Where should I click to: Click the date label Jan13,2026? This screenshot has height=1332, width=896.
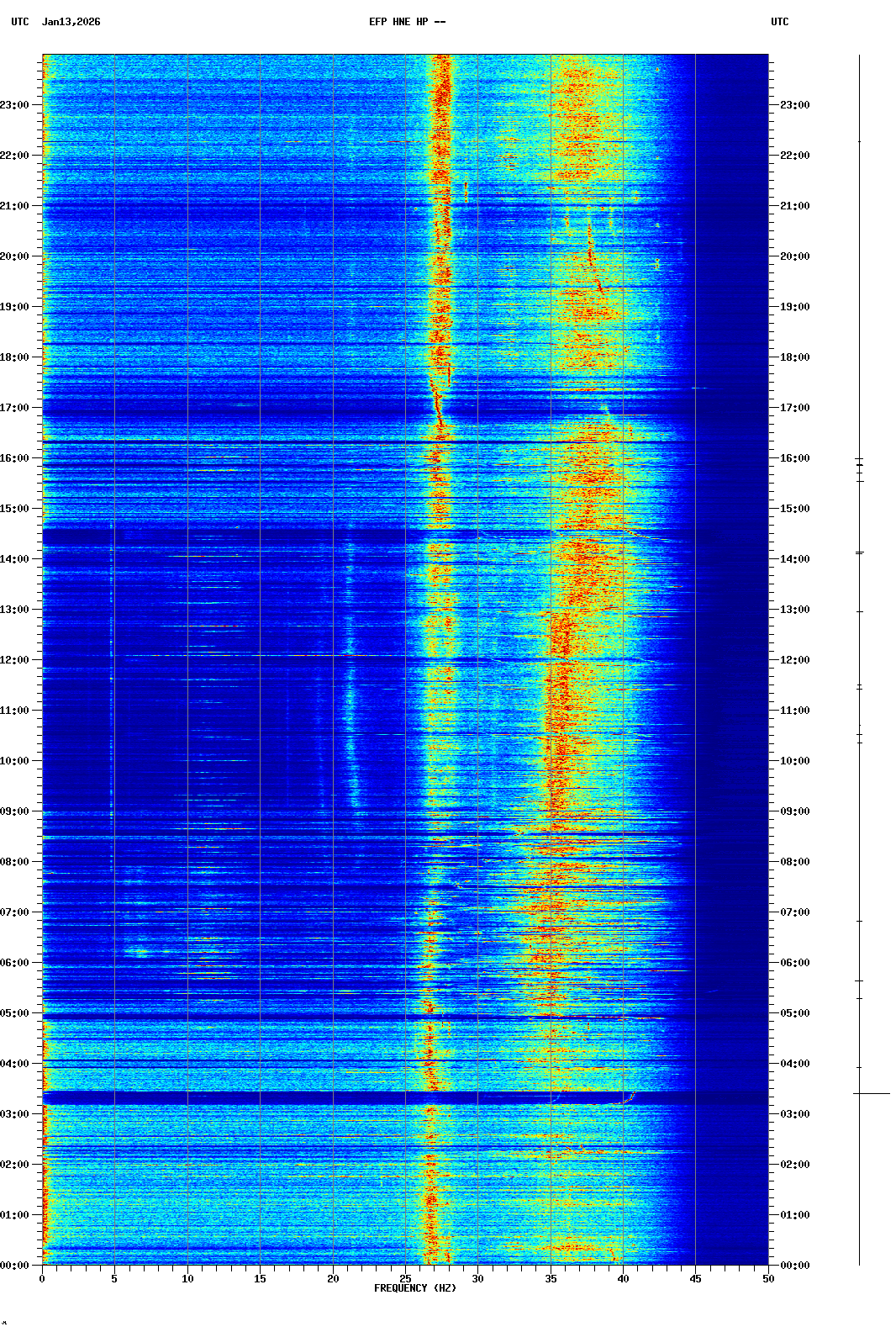click(x=71, y=22)
